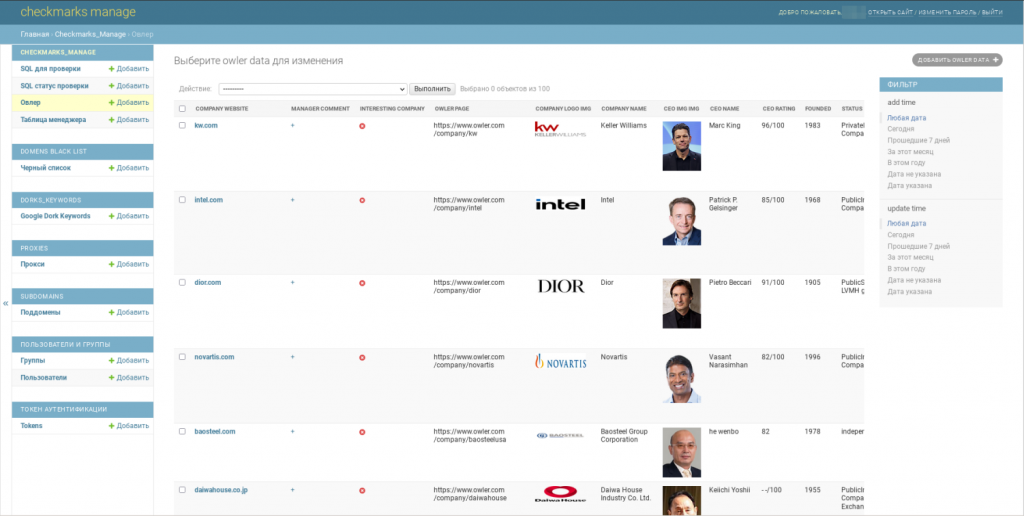Image resolution: width=1024 pixels, height=516 pixels.
Task: Sort by FOUNDED column header
Action: coord(818,109)
